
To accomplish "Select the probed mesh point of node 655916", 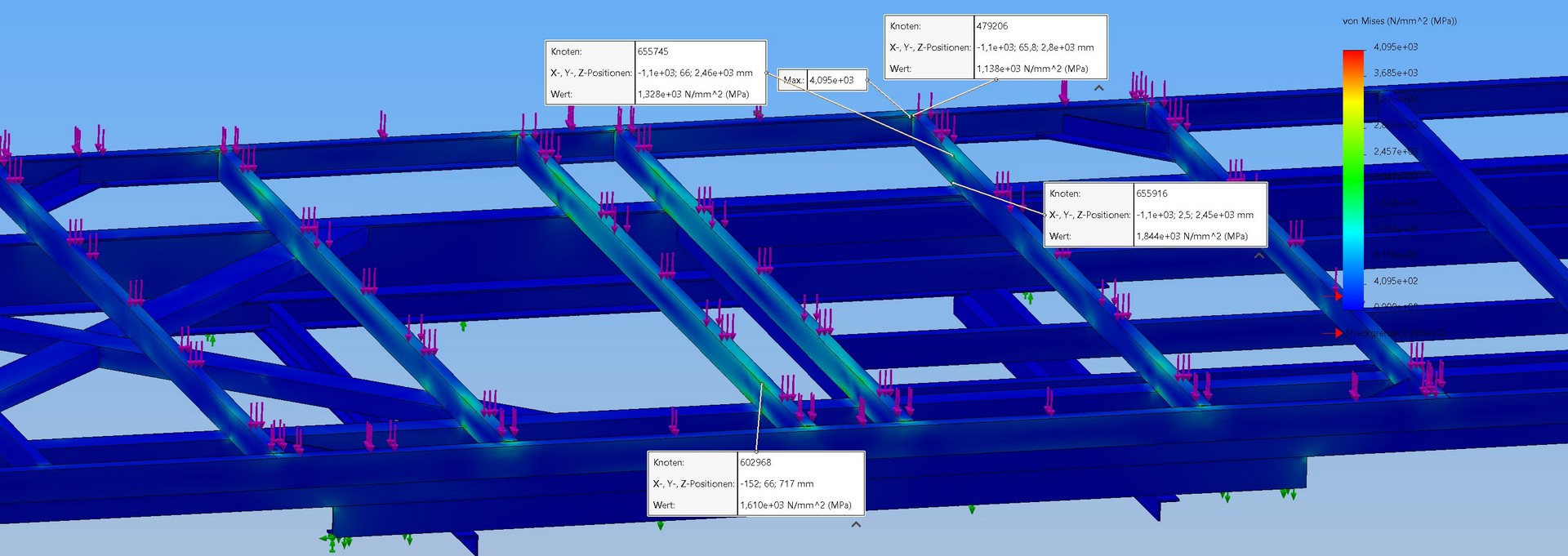I will coord(952,184).
